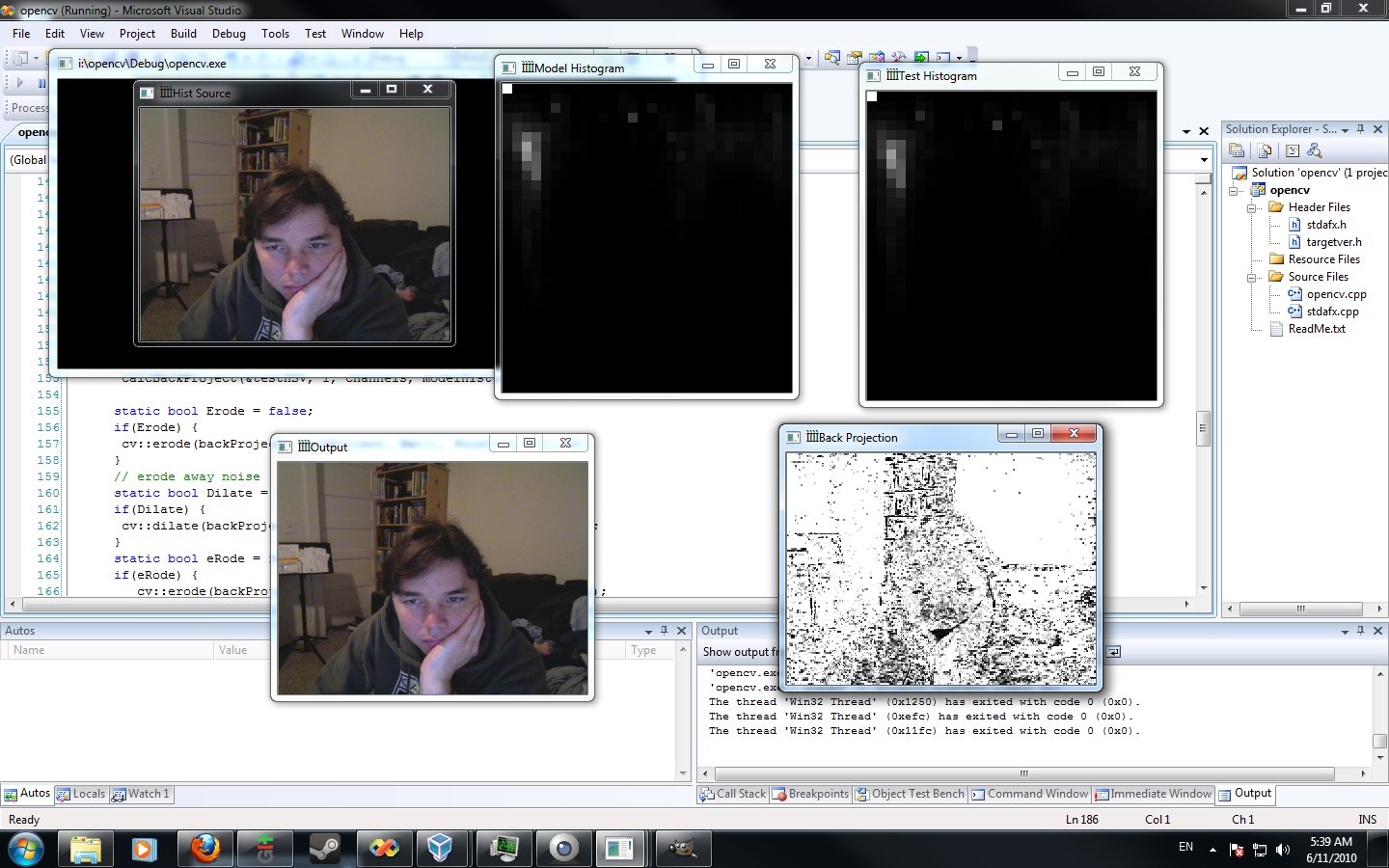Click the code editor vertical scrollbar thumb
Viewport: 1389px width, 868px height.
click(1203, 428)
